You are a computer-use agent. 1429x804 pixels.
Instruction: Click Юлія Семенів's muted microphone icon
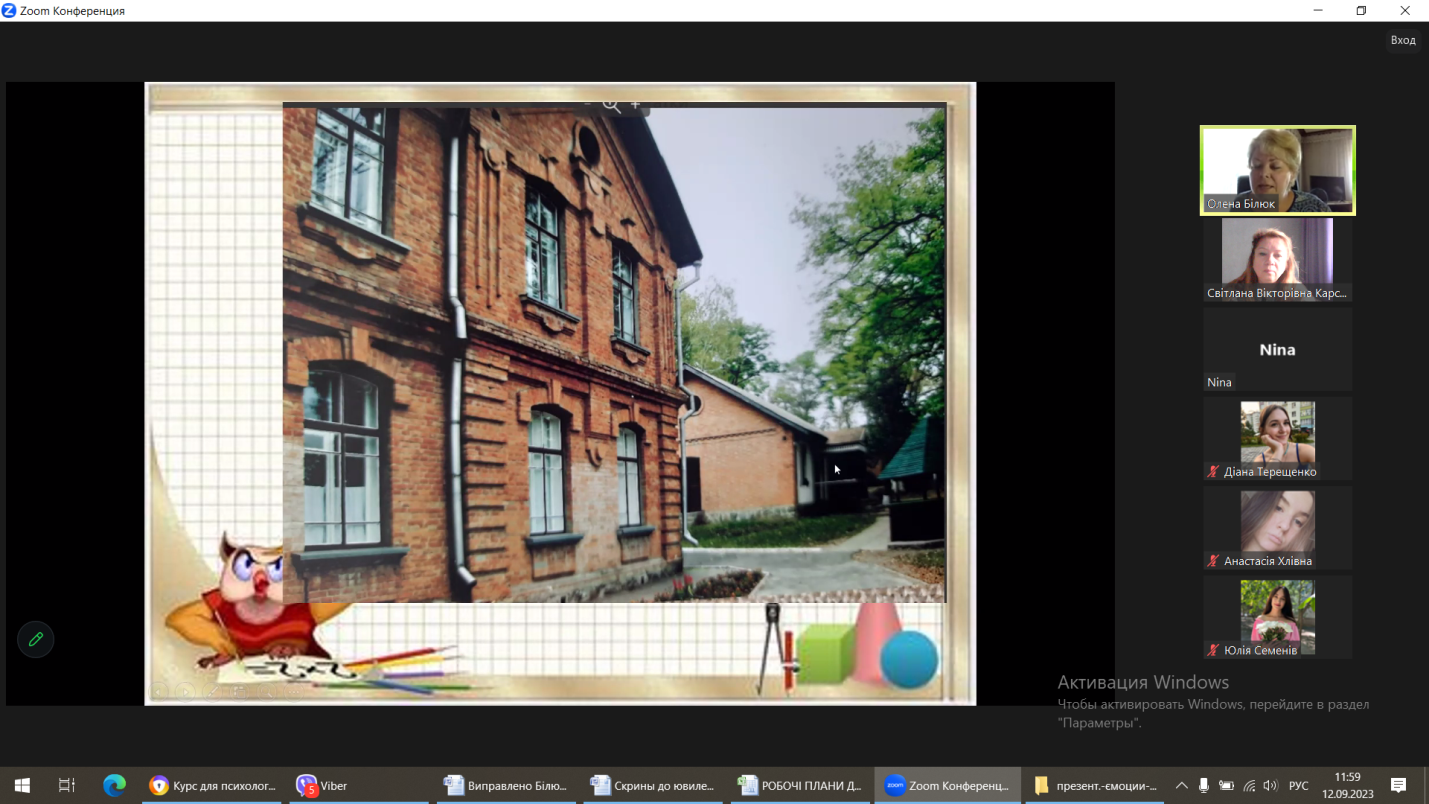click(1214, 650)
